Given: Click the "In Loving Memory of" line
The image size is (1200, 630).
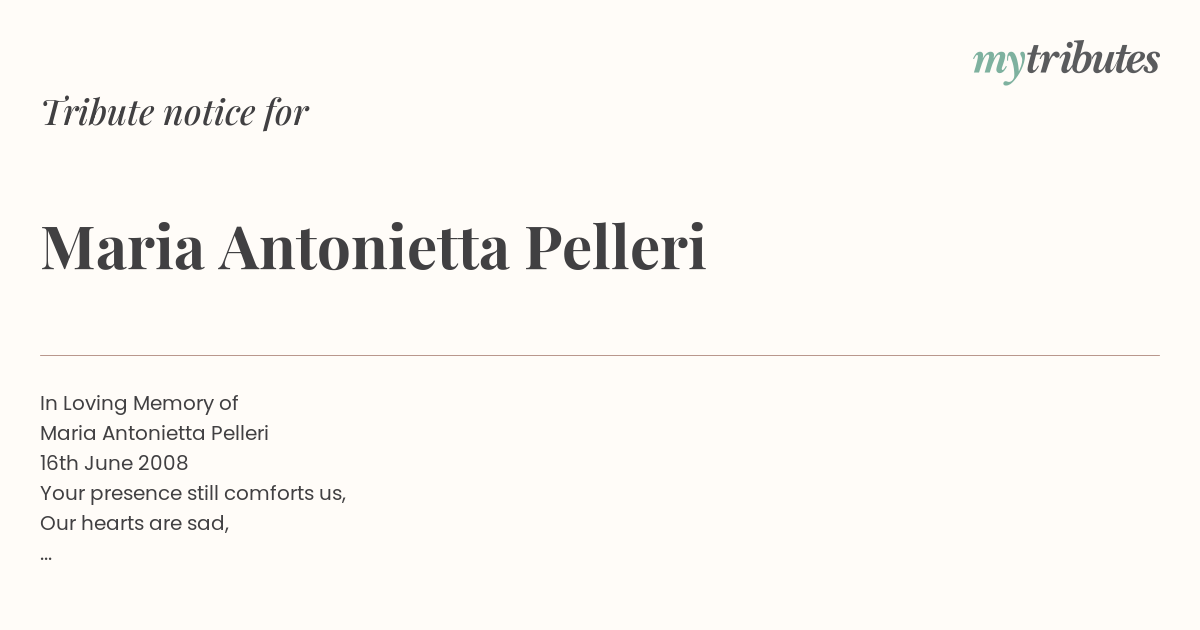Looking at the screenshot, I should pos(139,403).
